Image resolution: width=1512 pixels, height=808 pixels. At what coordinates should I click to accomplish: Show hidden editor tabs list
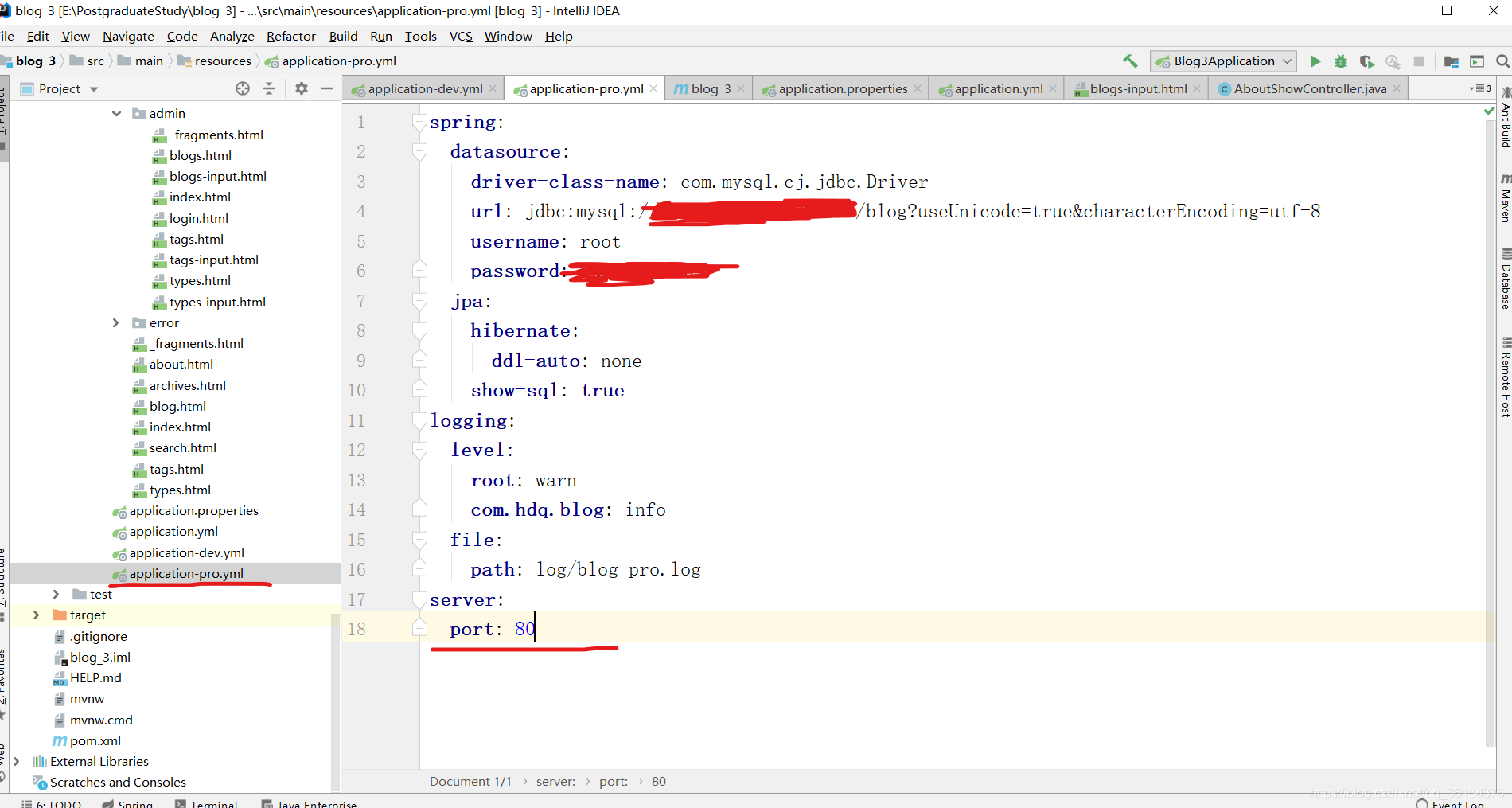pyautogui.click(x=1479, y=88)
